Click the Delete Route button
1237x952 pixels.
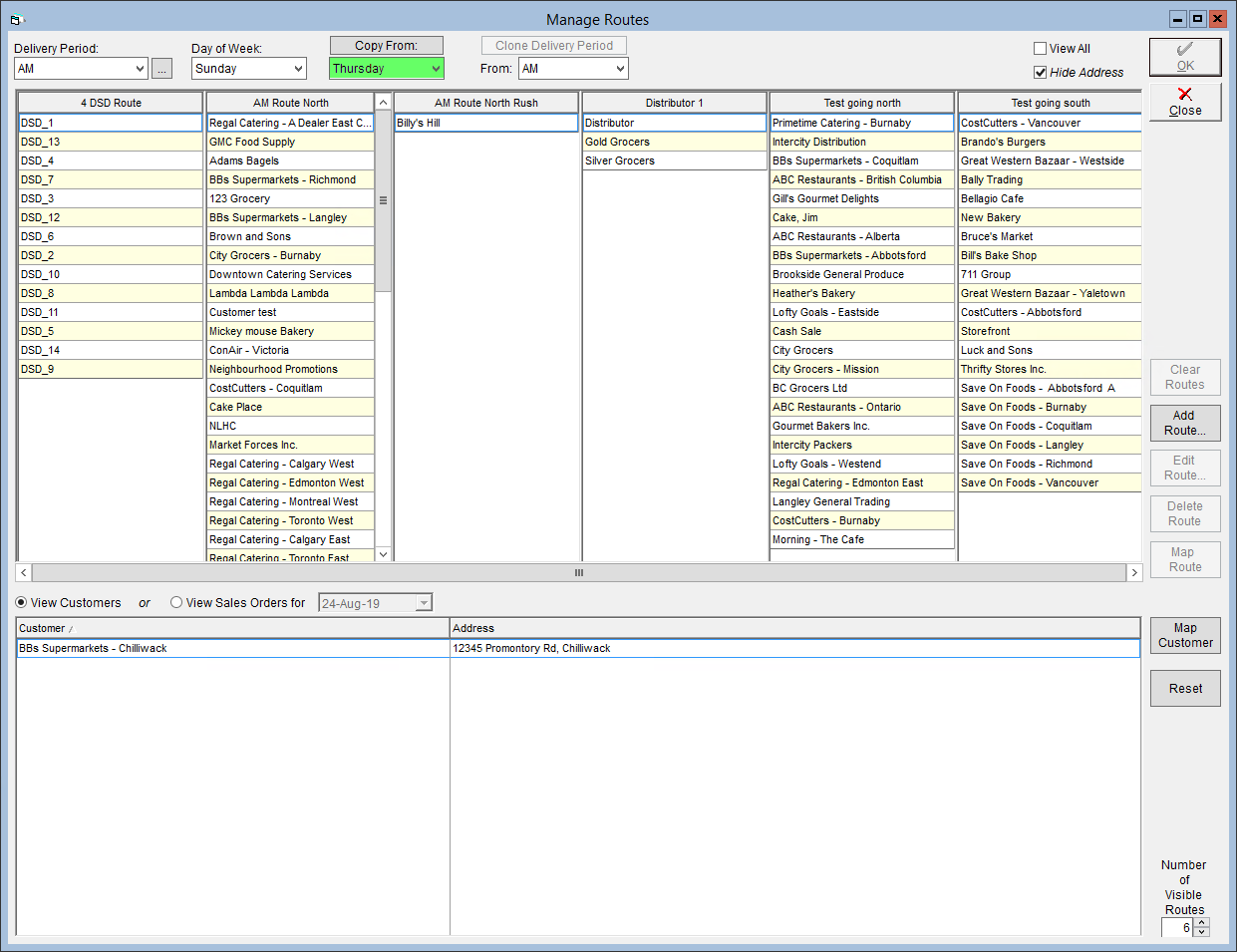1185,513
